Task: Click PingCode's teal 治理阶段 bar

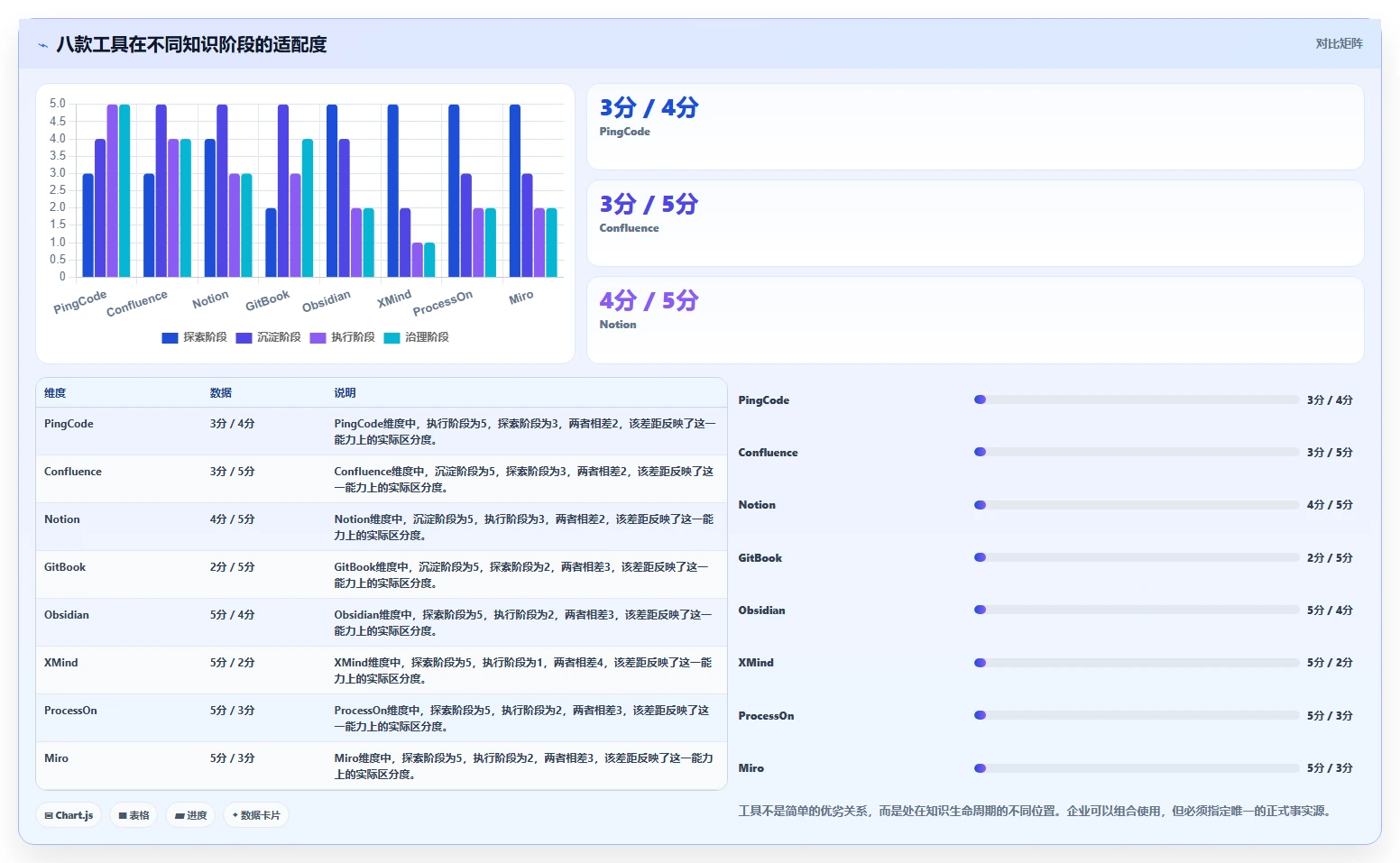Action: click(x=124, y=190)
